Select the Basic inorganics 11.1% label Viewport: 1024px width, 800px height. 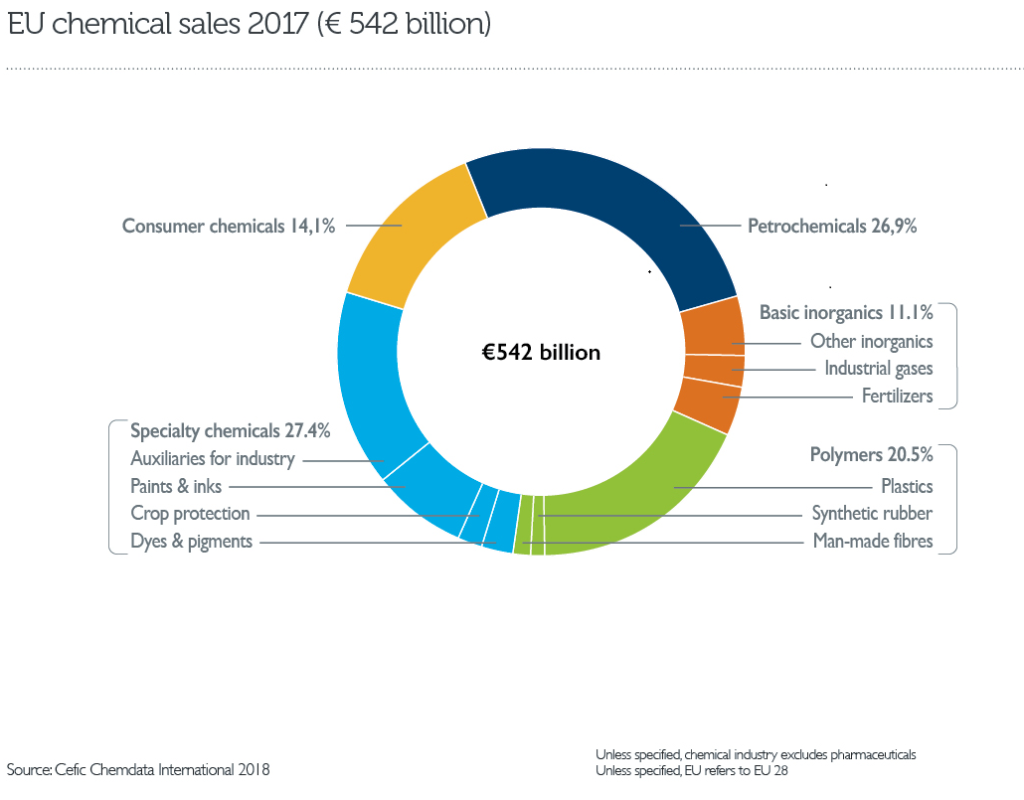pos(846,313)
